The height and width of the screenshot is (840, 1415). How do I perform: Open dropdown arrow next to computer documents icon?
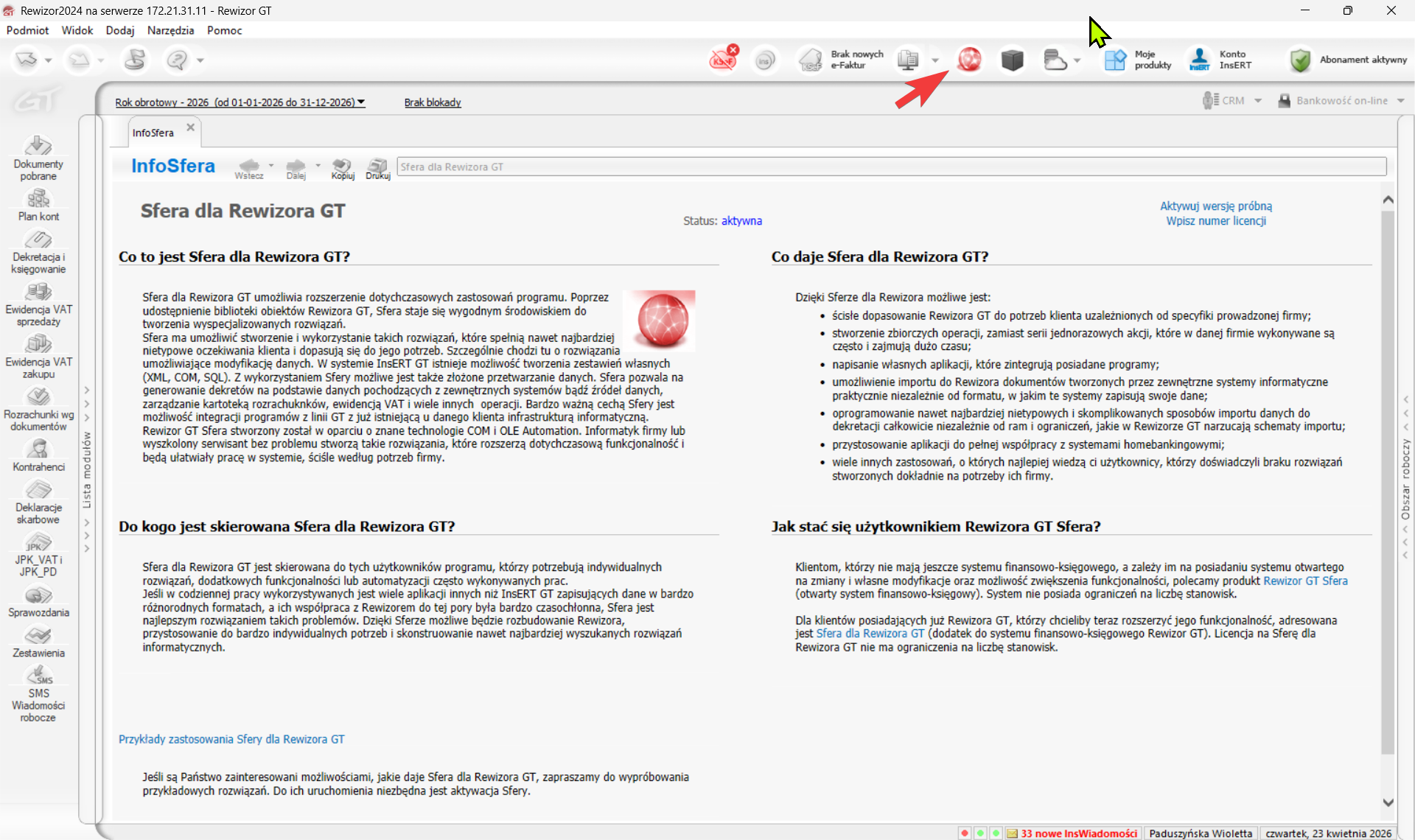(x=935, y=60)
